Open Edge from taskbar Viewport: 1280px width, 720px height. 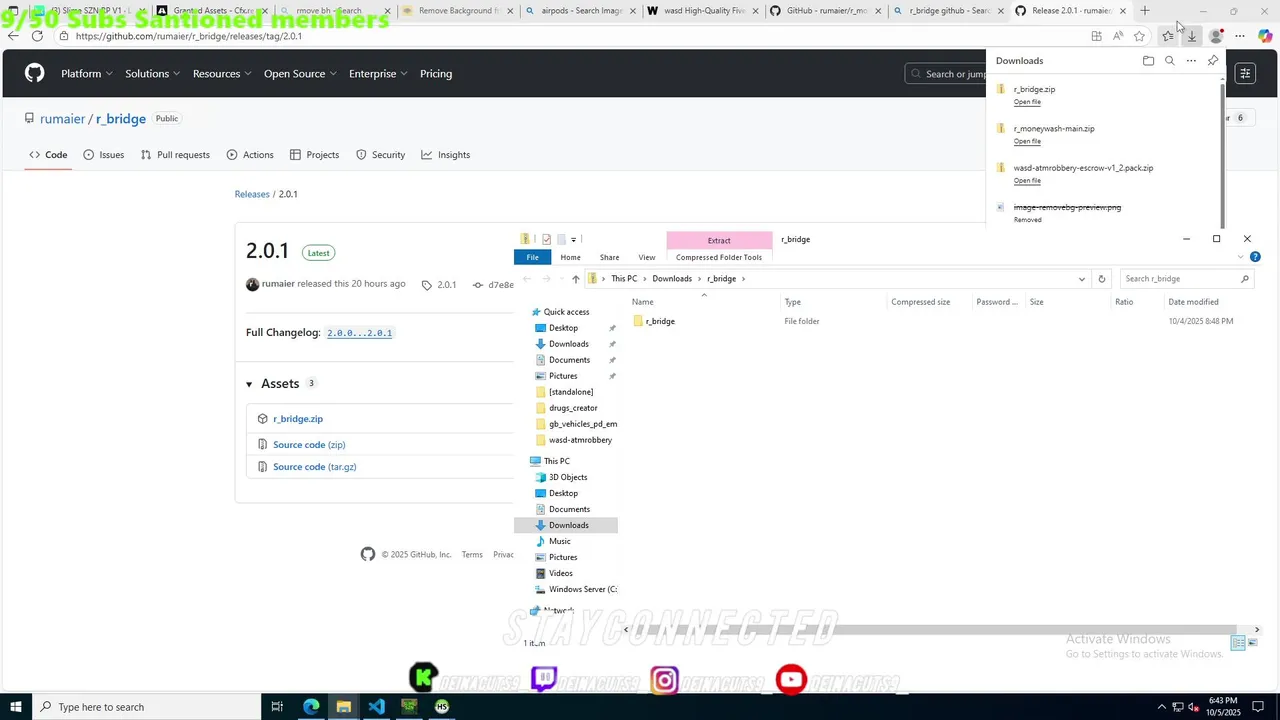click(x=311, y=707)
